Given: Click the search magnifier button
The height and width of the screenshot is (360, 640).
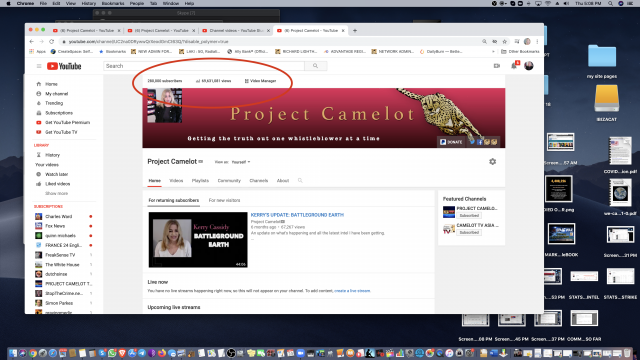Looking at the screenshot, I should (x=316, y=66).
